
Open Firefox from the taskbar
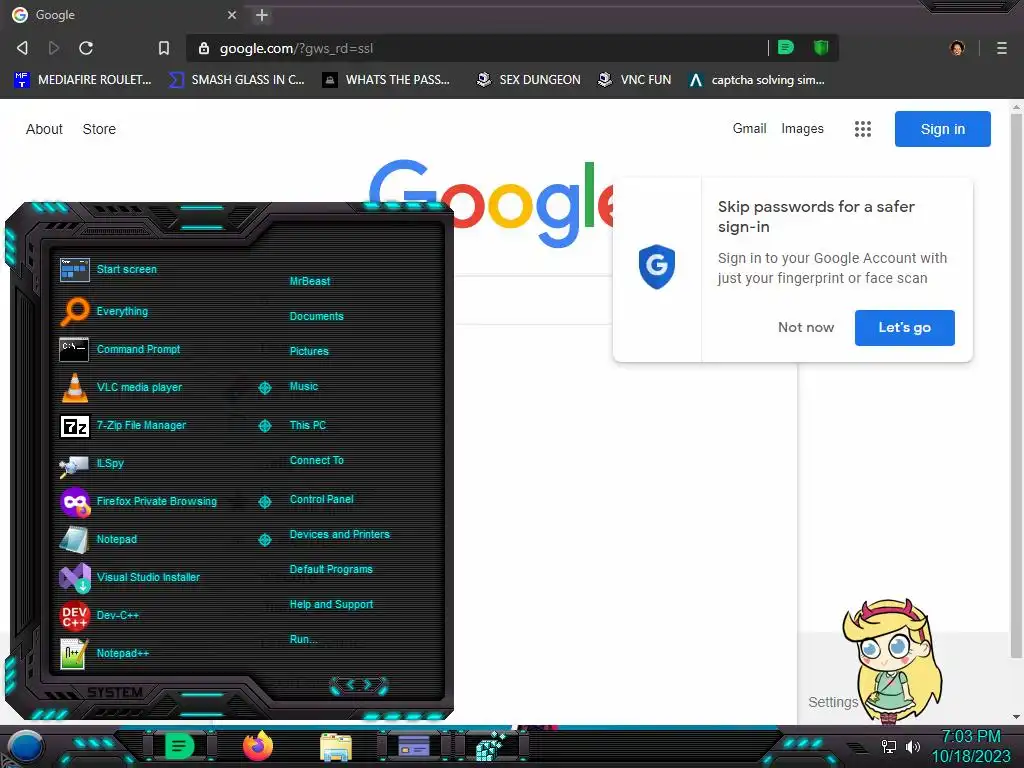tap(257, 746)
